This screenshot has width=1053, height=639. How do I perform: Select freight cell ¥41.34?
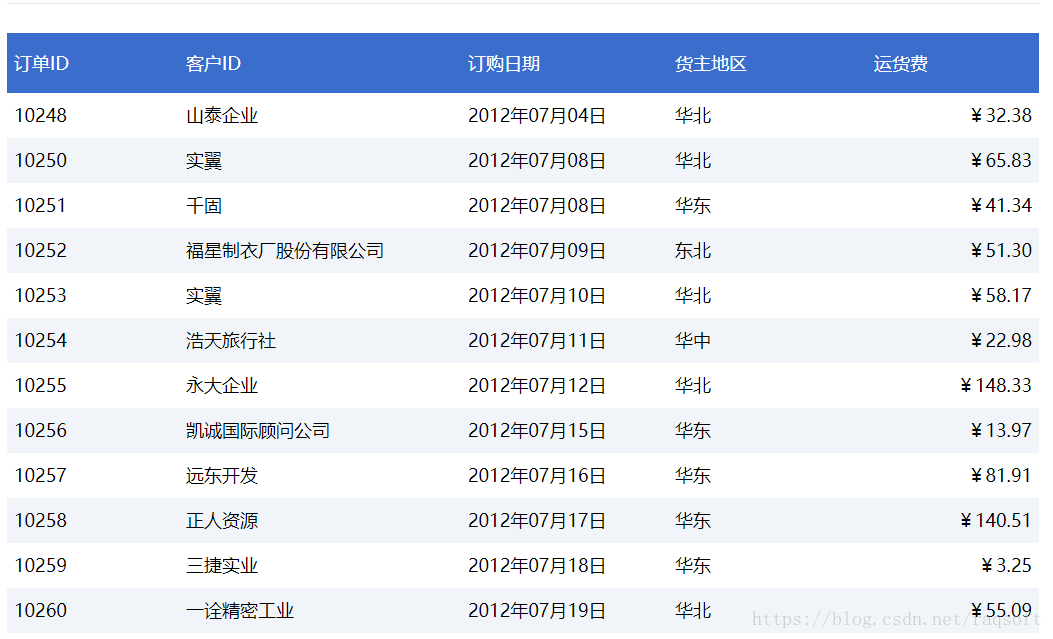click(1001, 205)
